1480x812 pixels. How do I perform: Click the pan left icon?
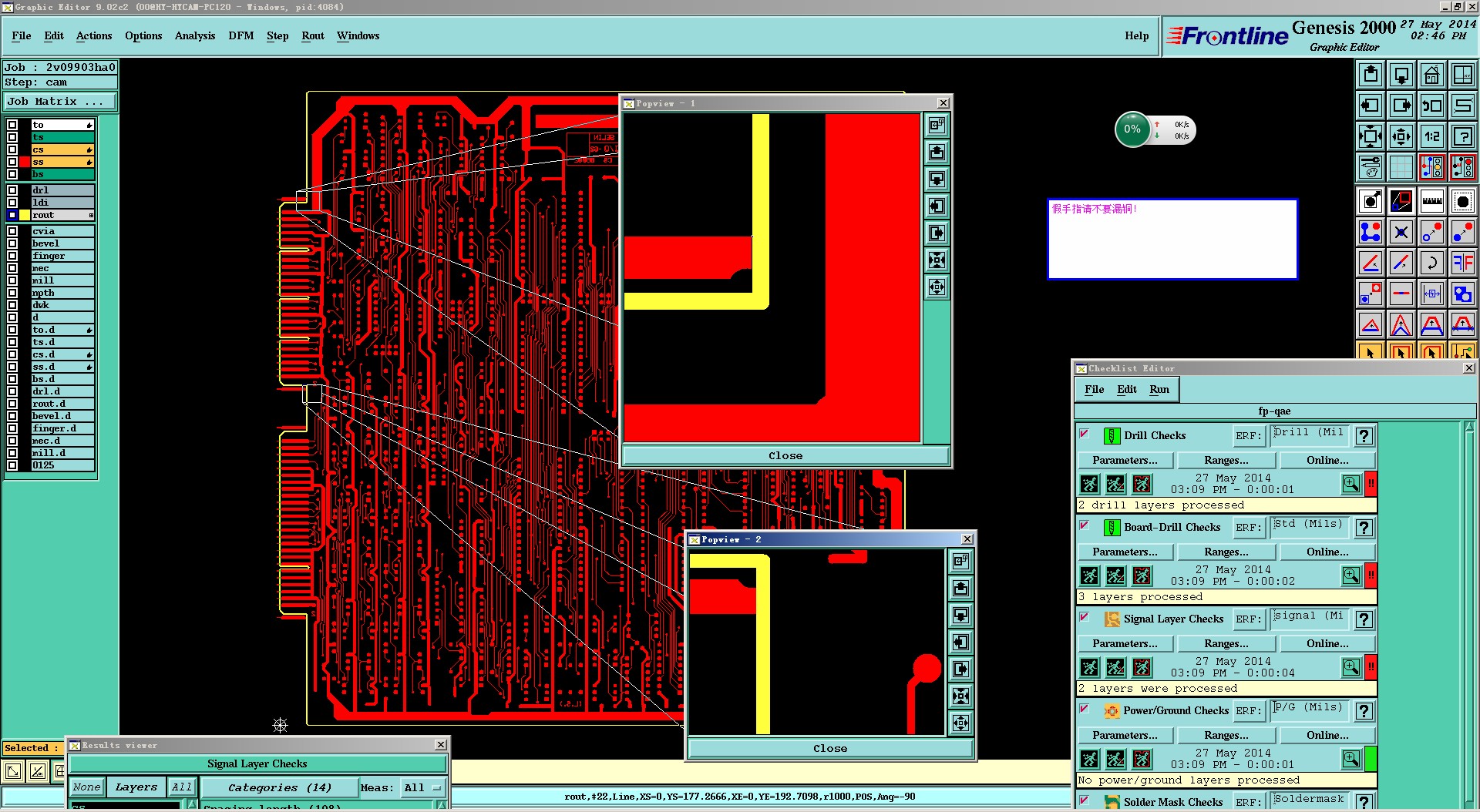[x=1371, y=106]
